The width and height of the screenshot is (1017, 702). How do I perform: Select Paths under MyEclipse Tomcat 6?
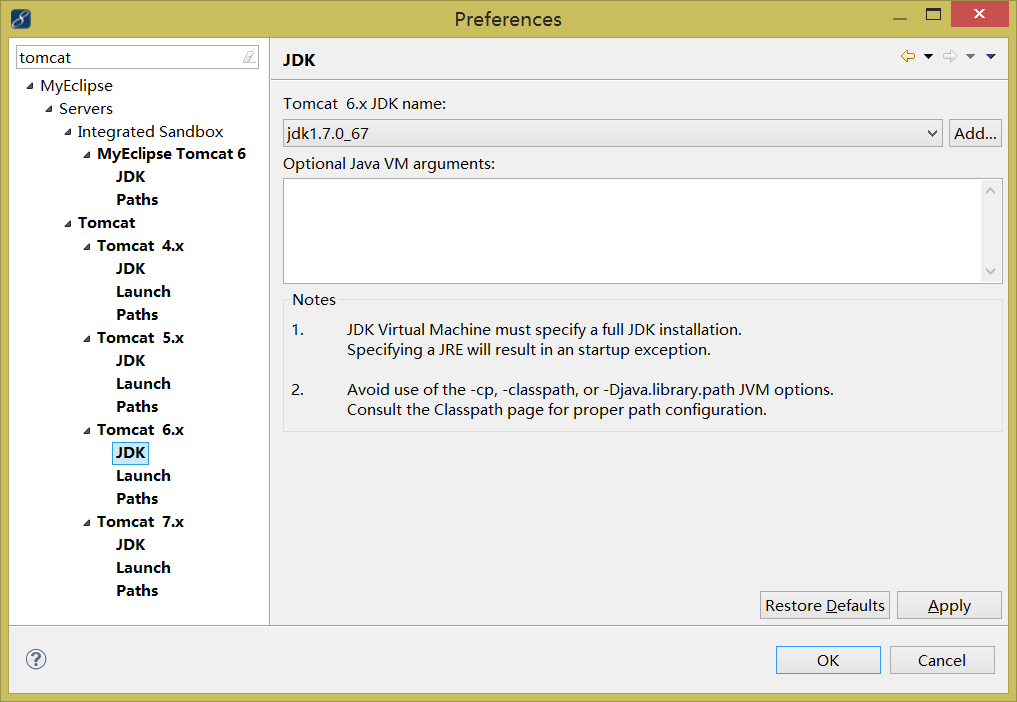point(137,199)
